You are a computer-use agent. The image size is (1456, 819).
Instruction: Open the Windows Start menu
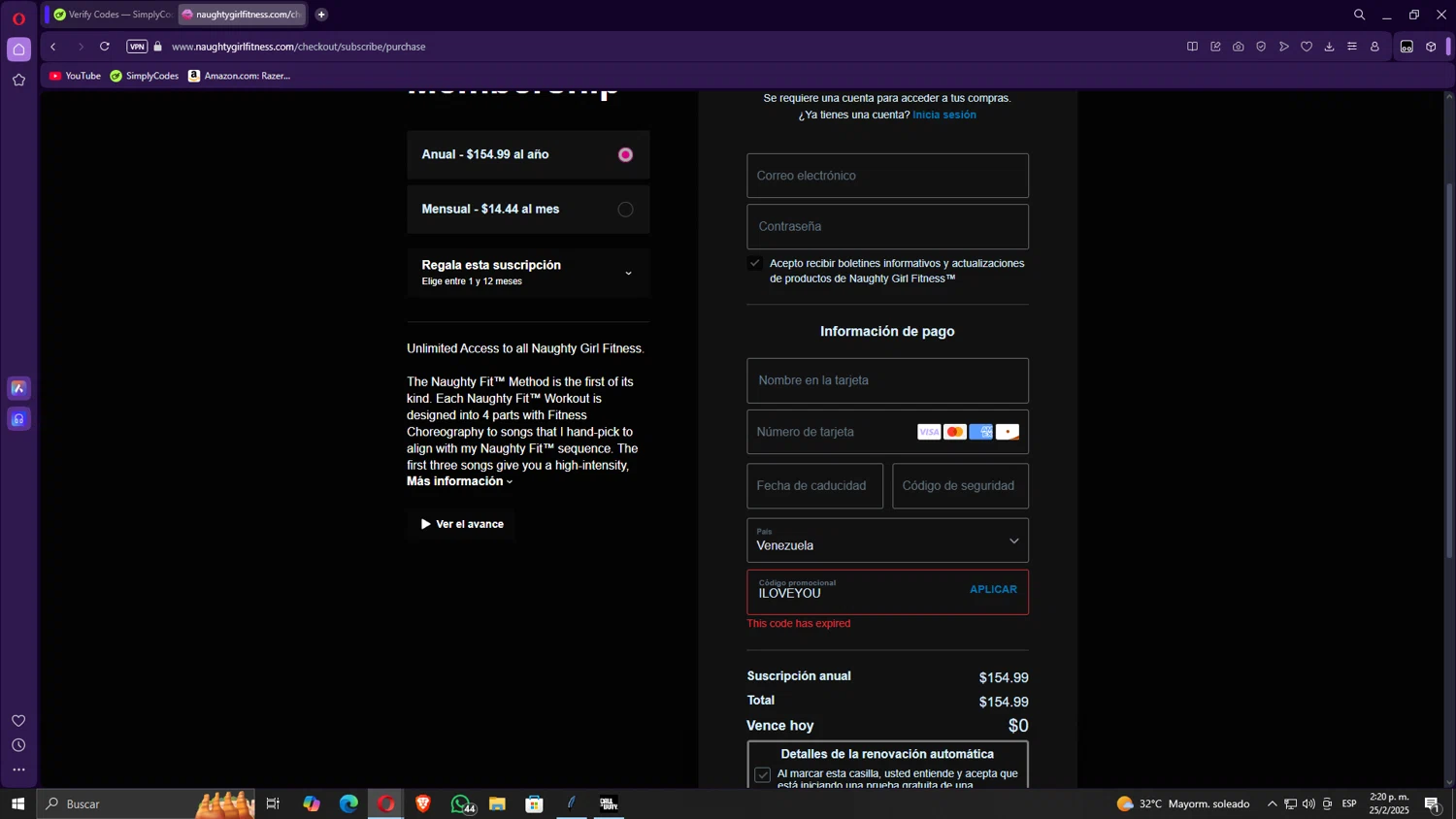(x=17, y=803)
